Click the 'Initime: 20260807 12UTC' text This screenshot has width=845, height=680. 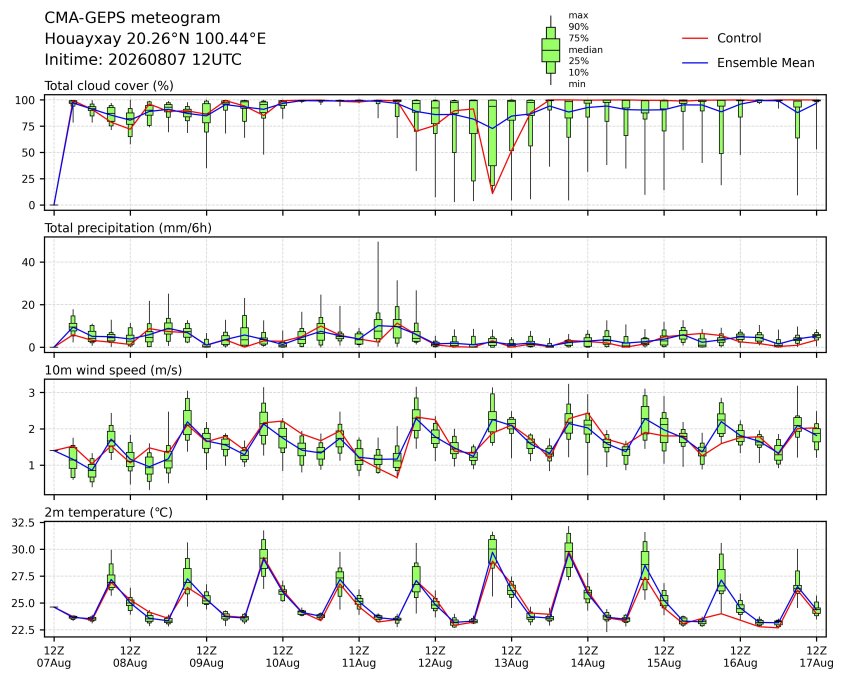coord(143,59)
